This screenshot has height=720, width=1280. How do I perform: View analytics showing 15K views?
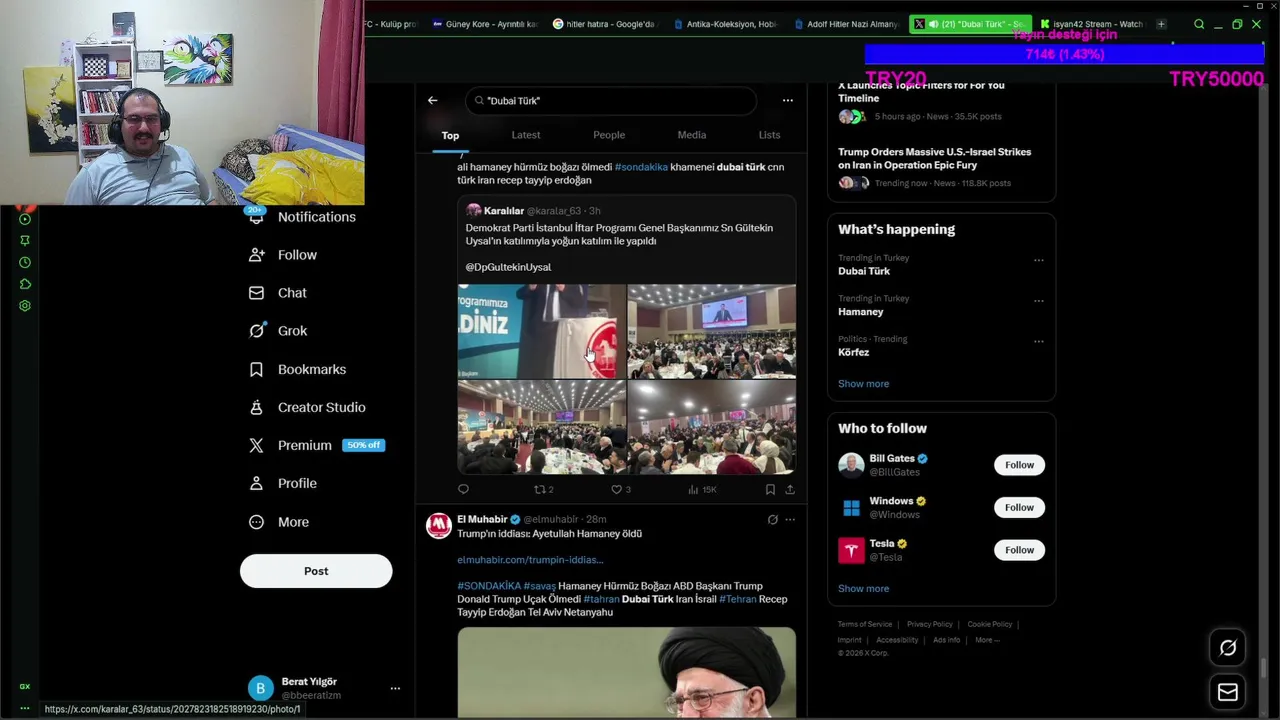point(702,489)
